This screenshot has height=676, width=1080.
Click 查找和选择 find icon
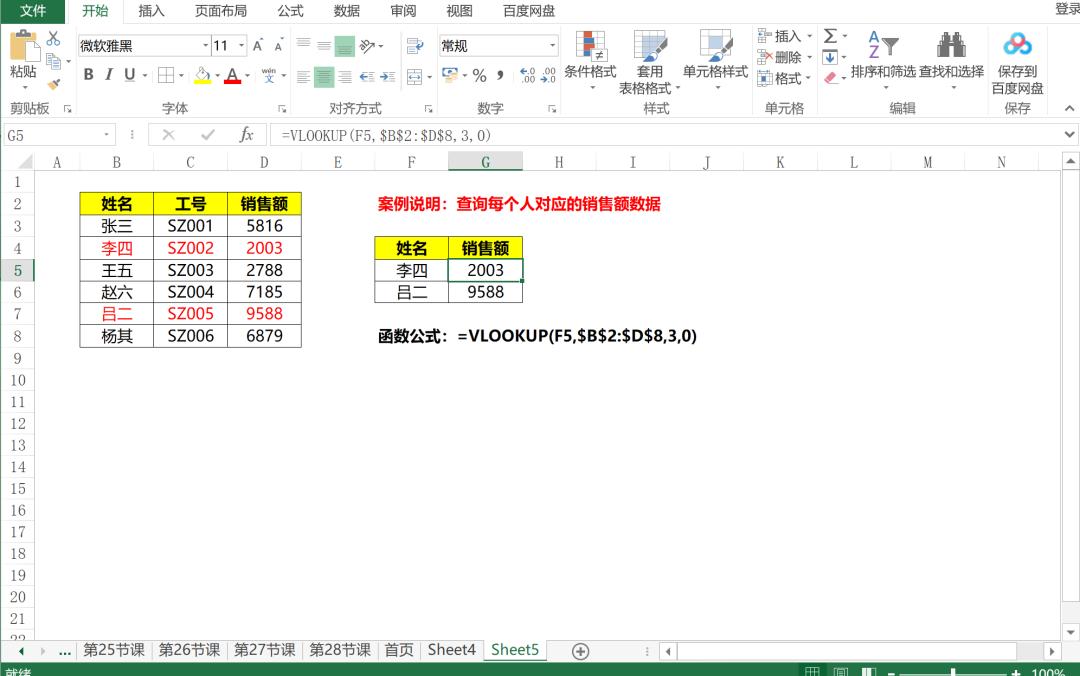[x=950, y=45]
